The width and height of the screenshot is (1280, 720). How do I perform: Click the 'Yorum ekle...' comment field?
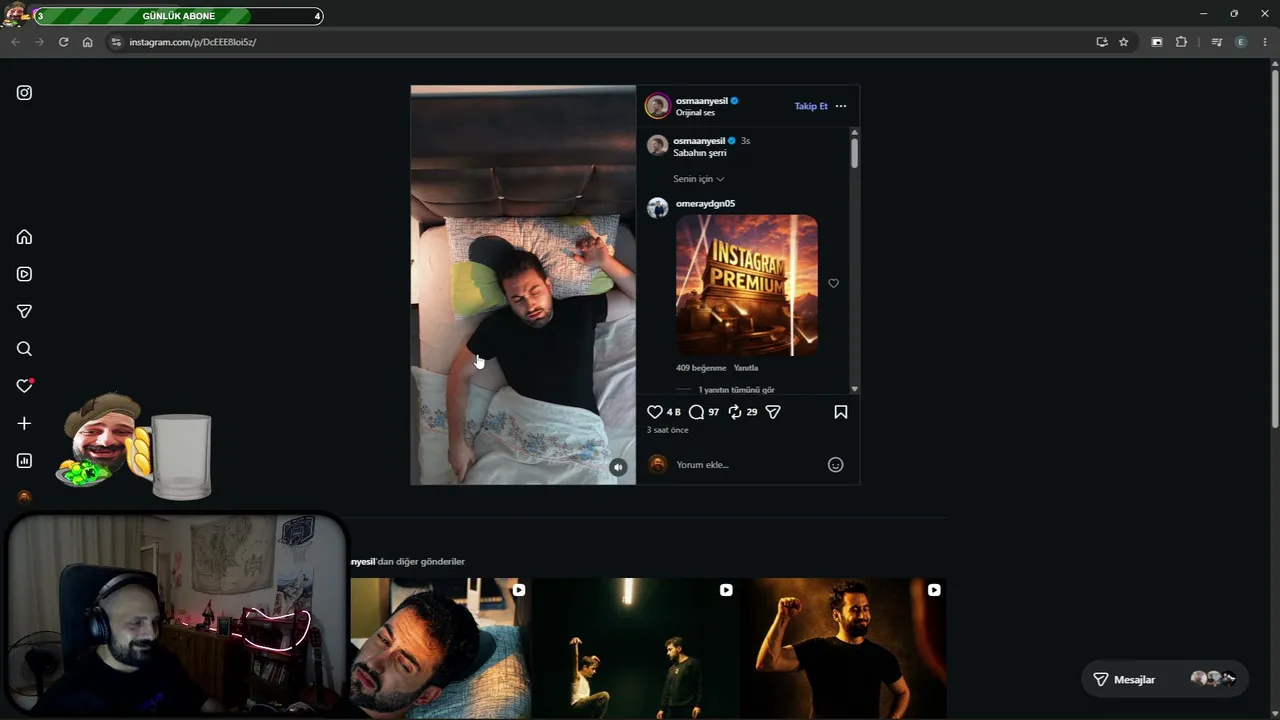click(x=745, y=465)
